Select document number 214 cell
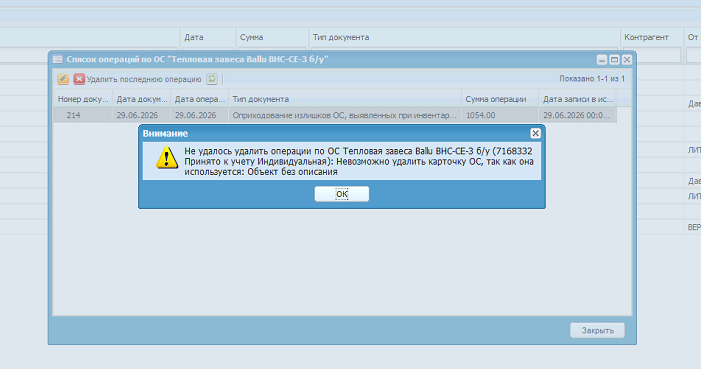Screen dimensions: 701x369 tap(83, 115)
